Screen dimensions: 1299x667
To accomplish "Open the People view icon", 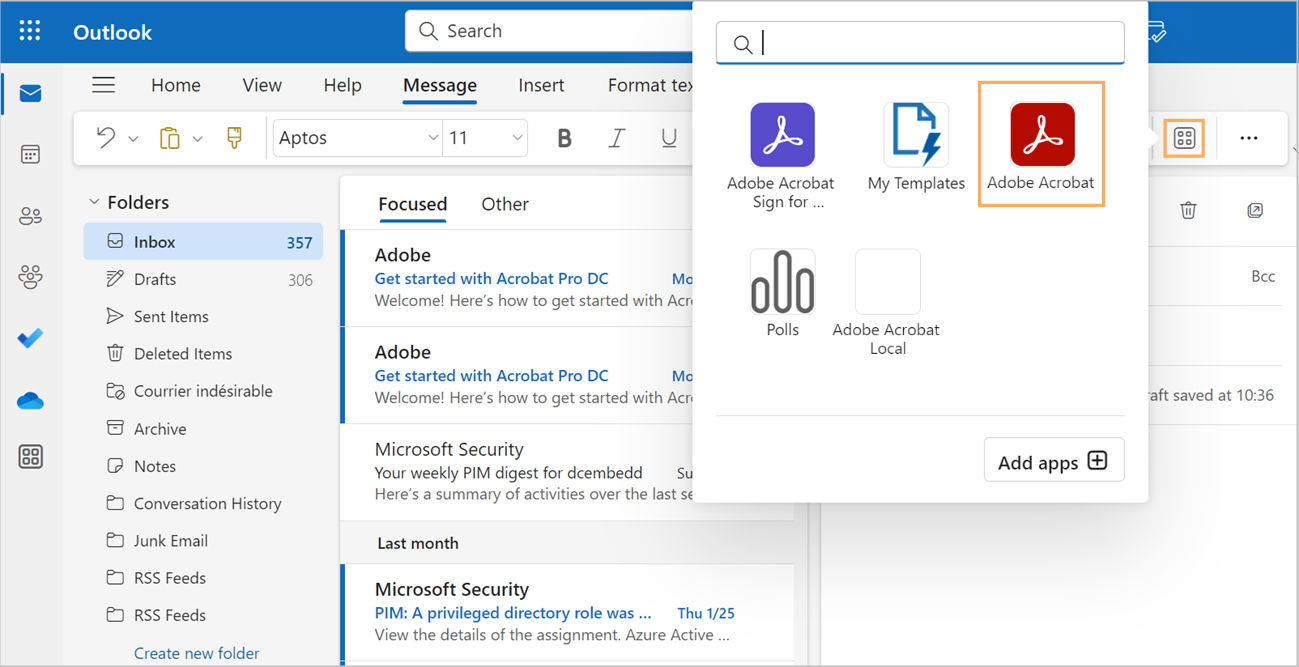I will (x=29, y=215).
